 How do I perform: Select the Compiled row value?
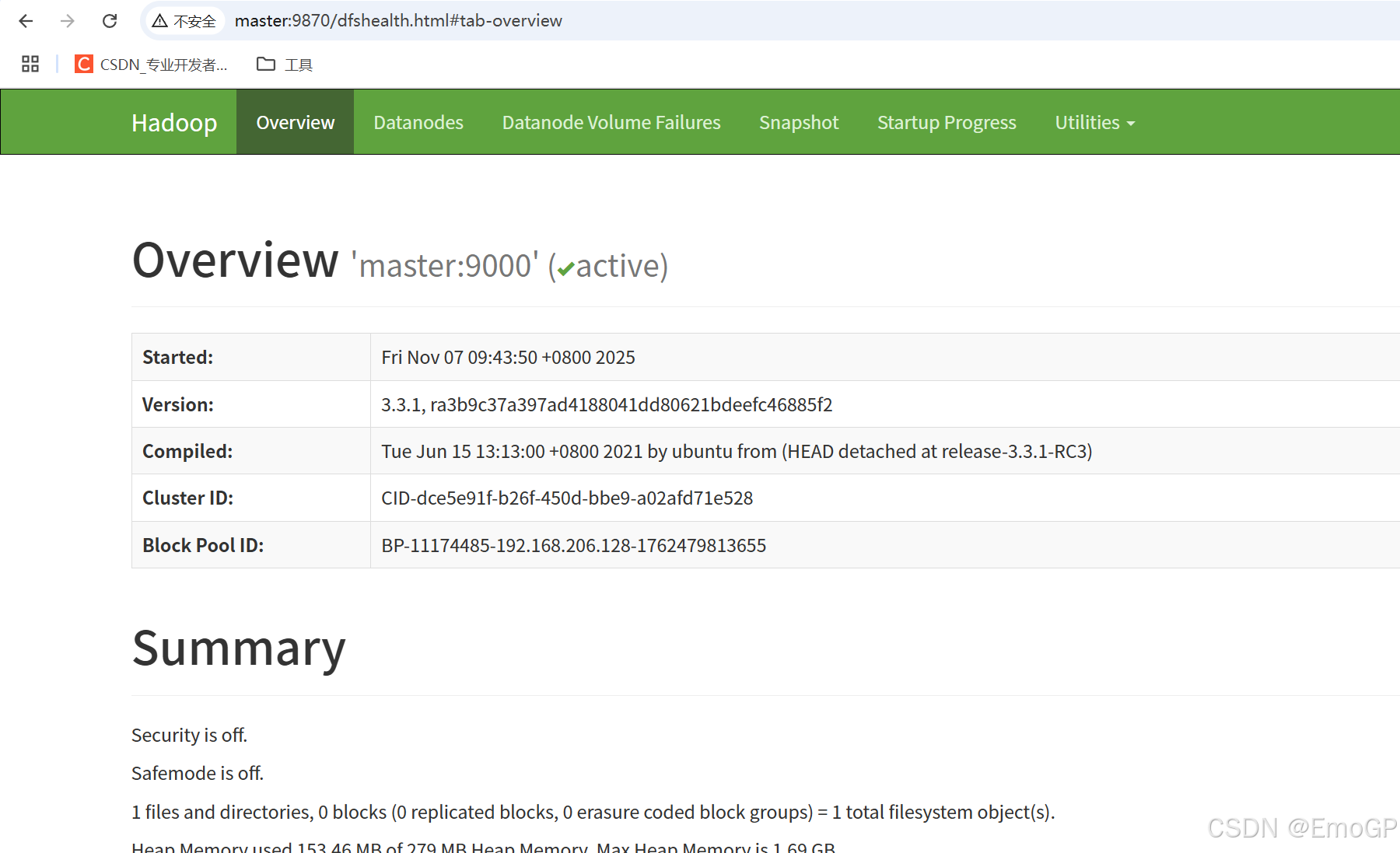click(x=737, y=451)
